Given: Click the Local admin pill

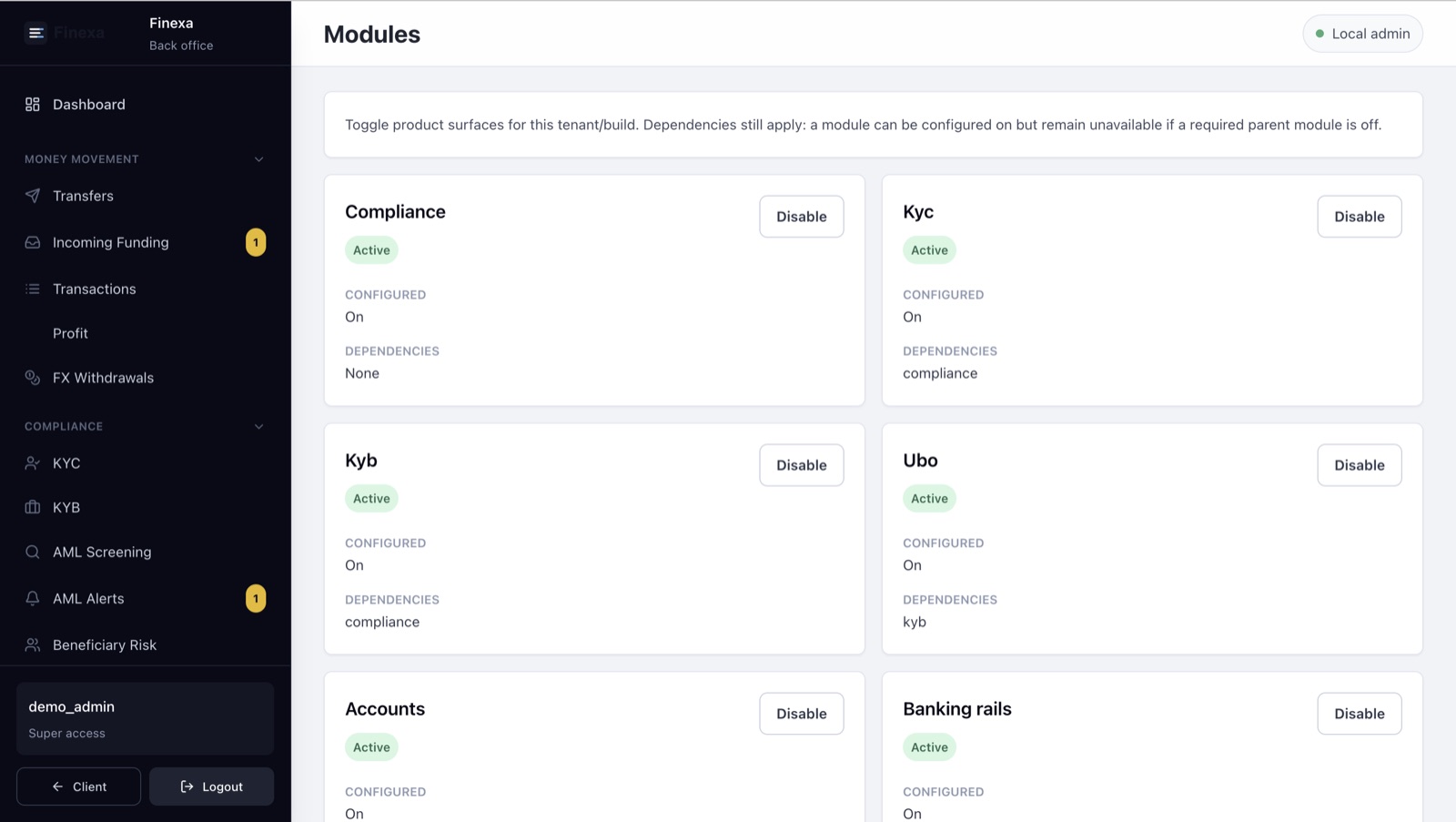Looking at the screenshot, I should (1362, 34).
